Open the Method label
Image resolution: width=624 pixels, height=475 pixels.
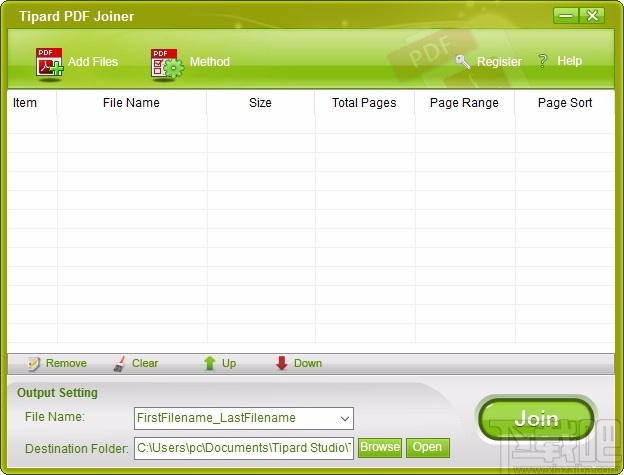pos(210,62)
